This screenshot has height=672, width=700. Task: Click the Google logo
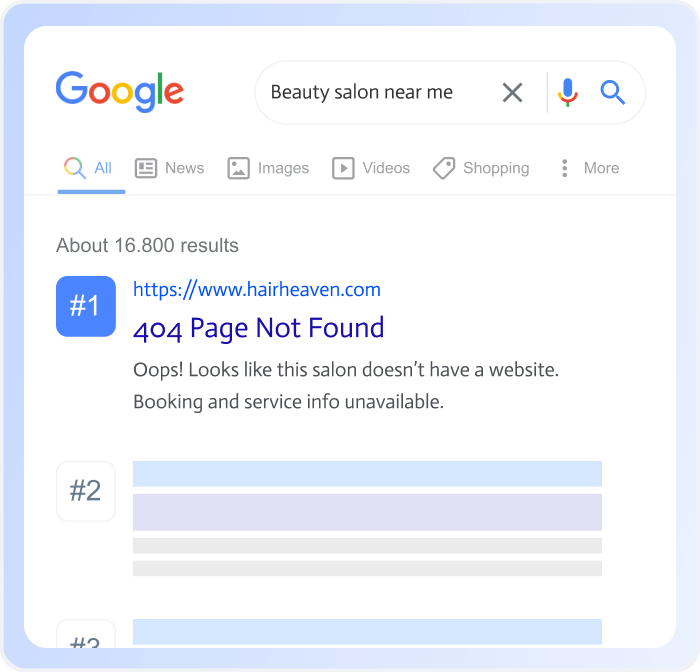[x=120, y=92]
